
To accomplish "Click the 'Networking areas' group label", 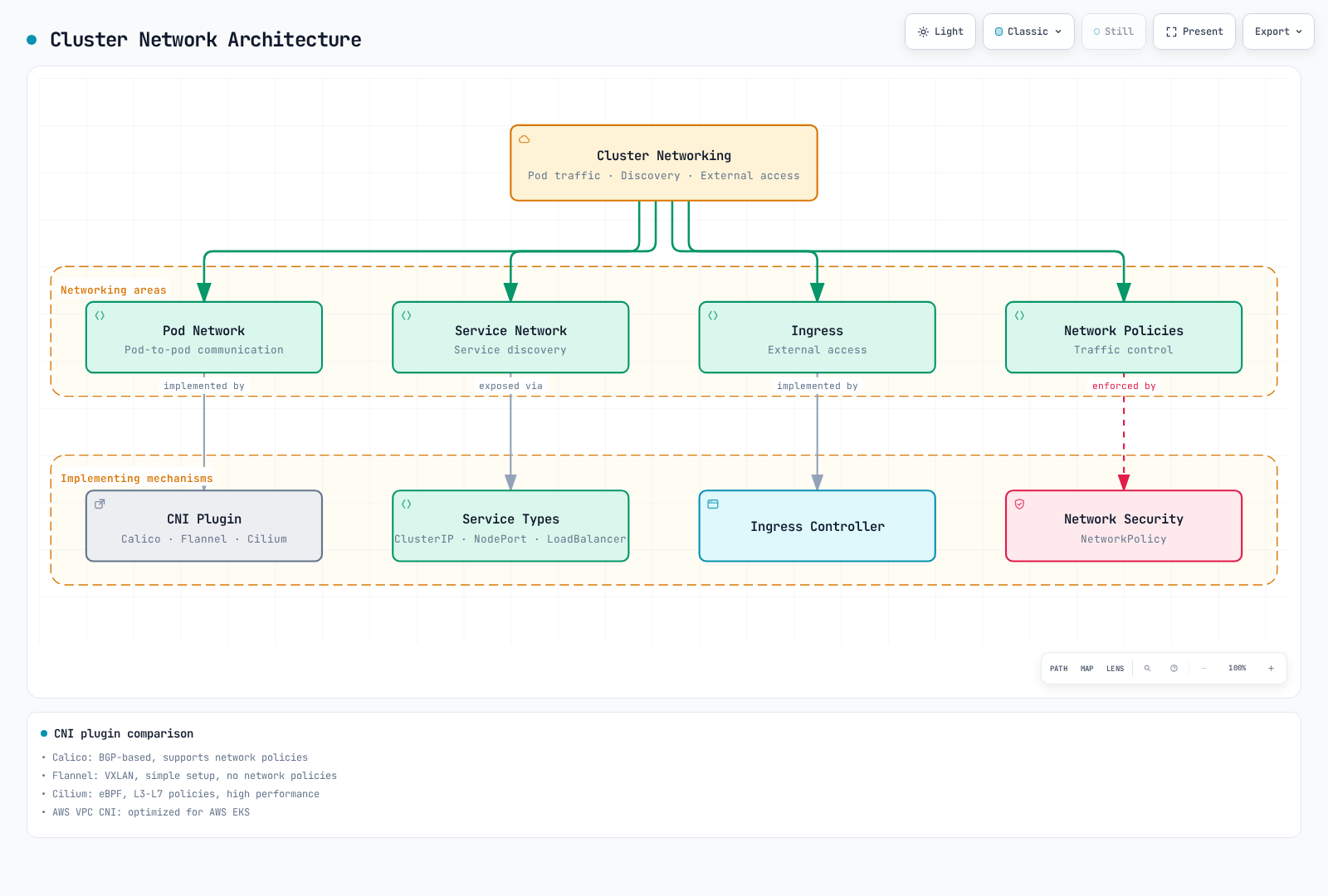I will pos(114,290).
